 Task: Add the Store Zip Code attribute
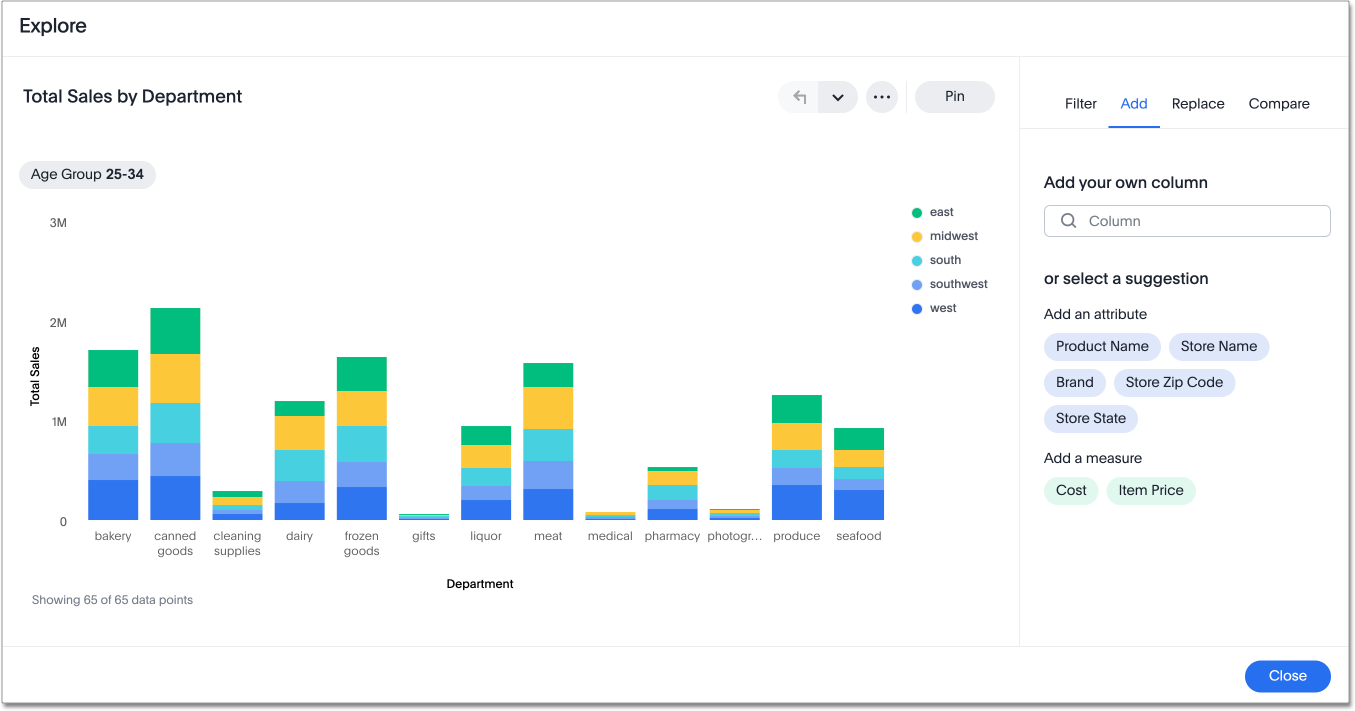click(1174, 383)
